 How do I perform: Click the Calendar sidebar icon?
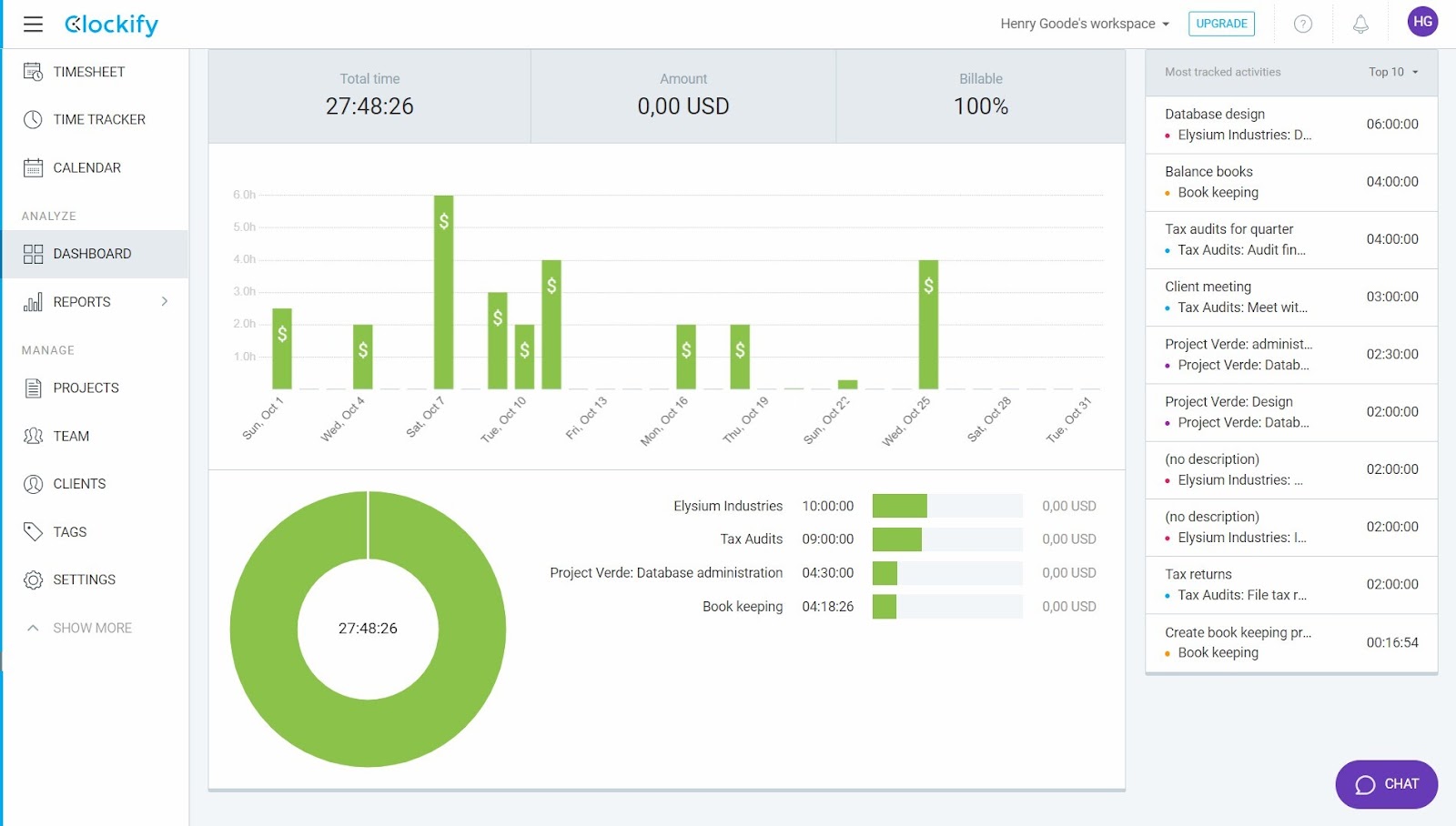point(33,167)
